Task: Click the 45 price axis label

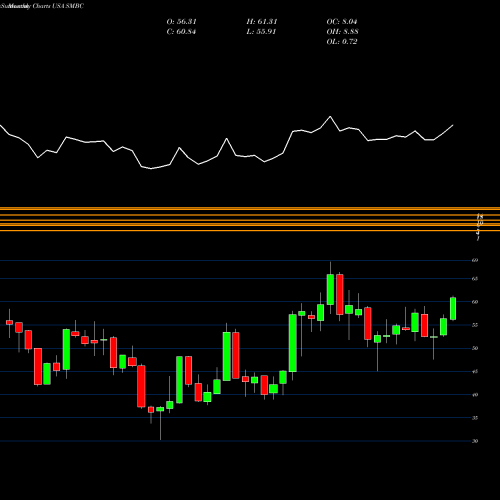Action: click(x=475, y=372)
